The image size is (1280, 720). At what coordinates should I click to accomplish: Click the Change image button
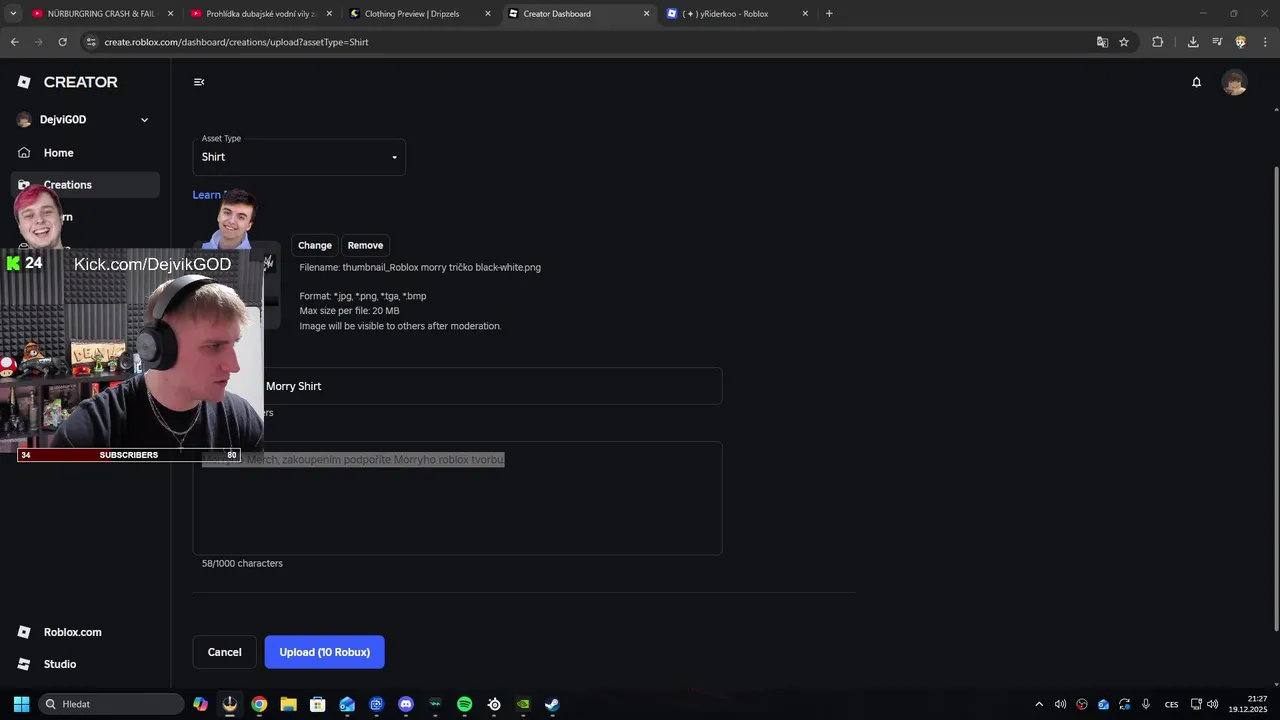pyautogui.click(x=314, y=245)
